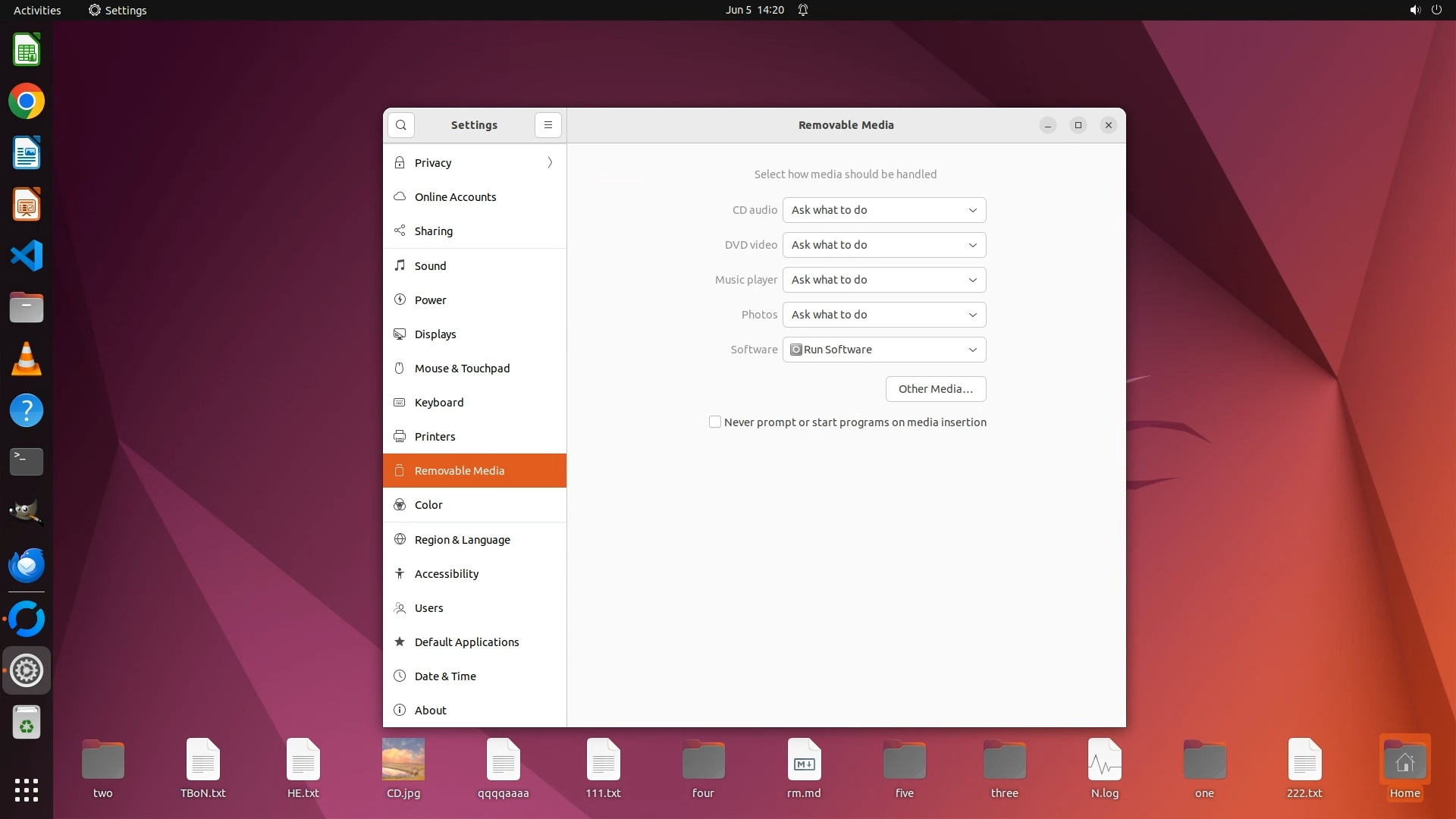The width and height of the screenshot is (1456, 819).
Task: Click Activities in the top bar
Action: tap(37, 10)
